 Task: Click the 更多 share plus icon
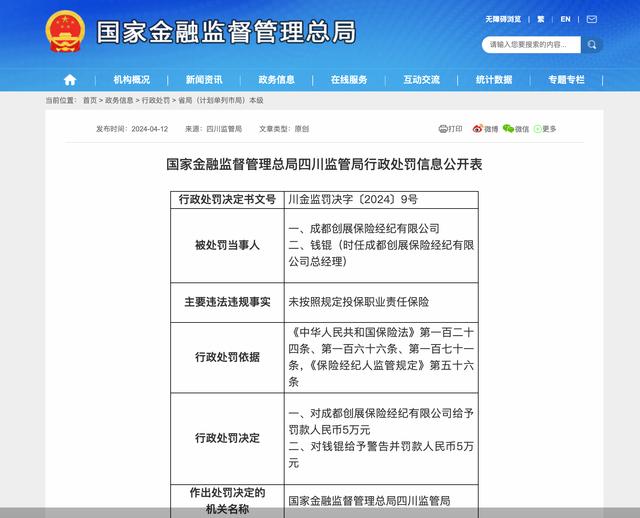(x=538, y=129)
